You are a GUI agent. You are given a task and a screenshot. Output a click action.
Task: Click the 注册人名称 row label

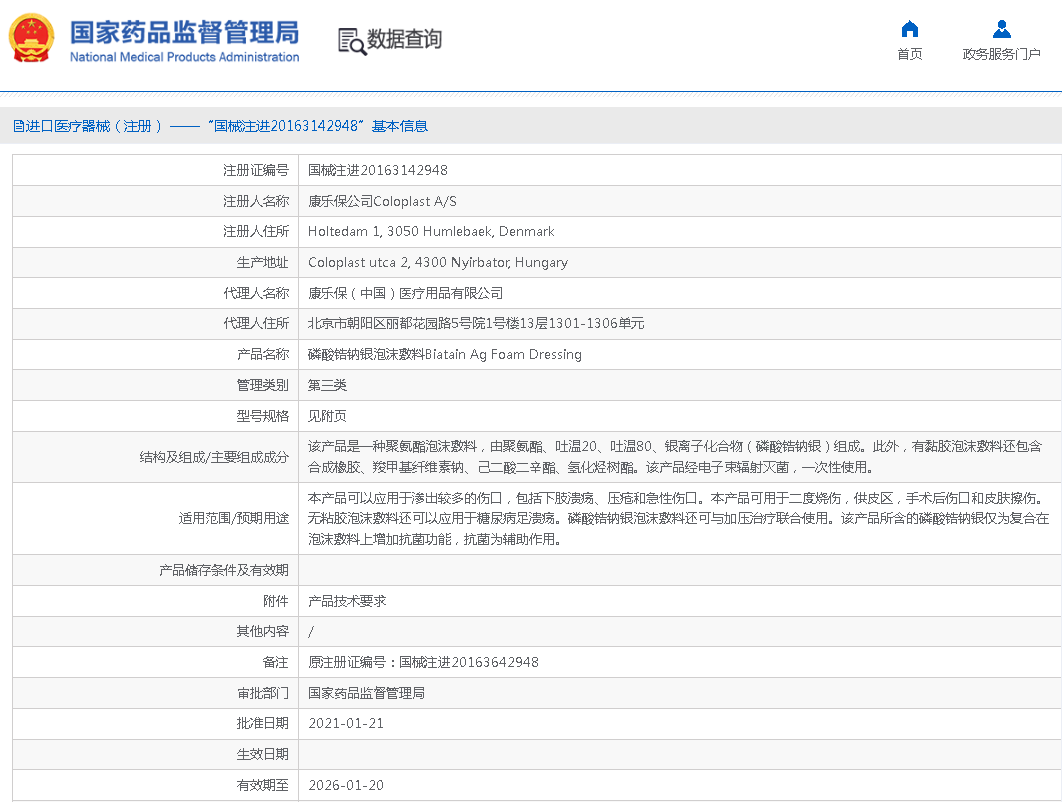click(256, 201)
